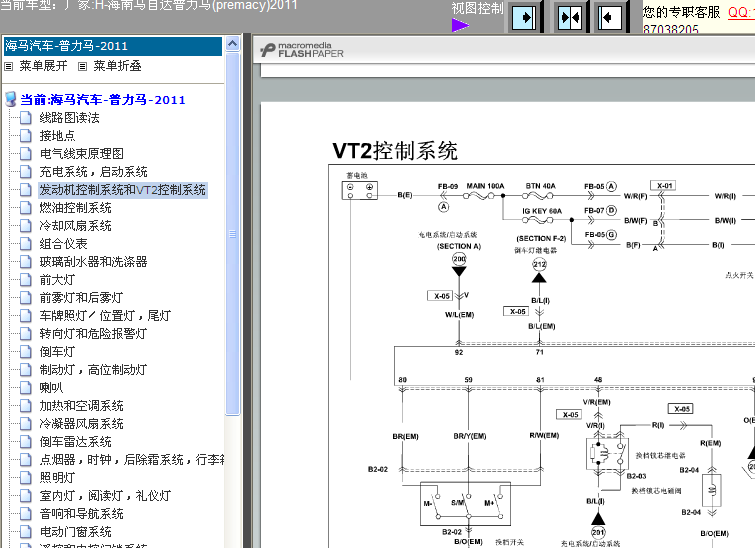
Task: Open 车牌照灯/位置灯，尾灯 in the tree
Action: (x=105, y=315)
